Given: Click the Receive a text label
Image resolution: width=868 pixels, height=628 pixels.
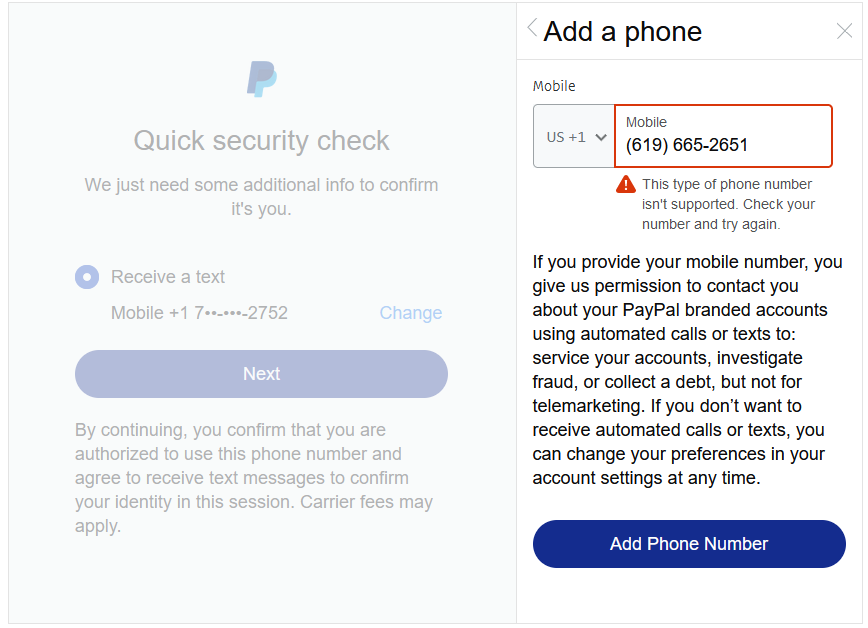Looking at the screenshot, I should coord(168,277).
